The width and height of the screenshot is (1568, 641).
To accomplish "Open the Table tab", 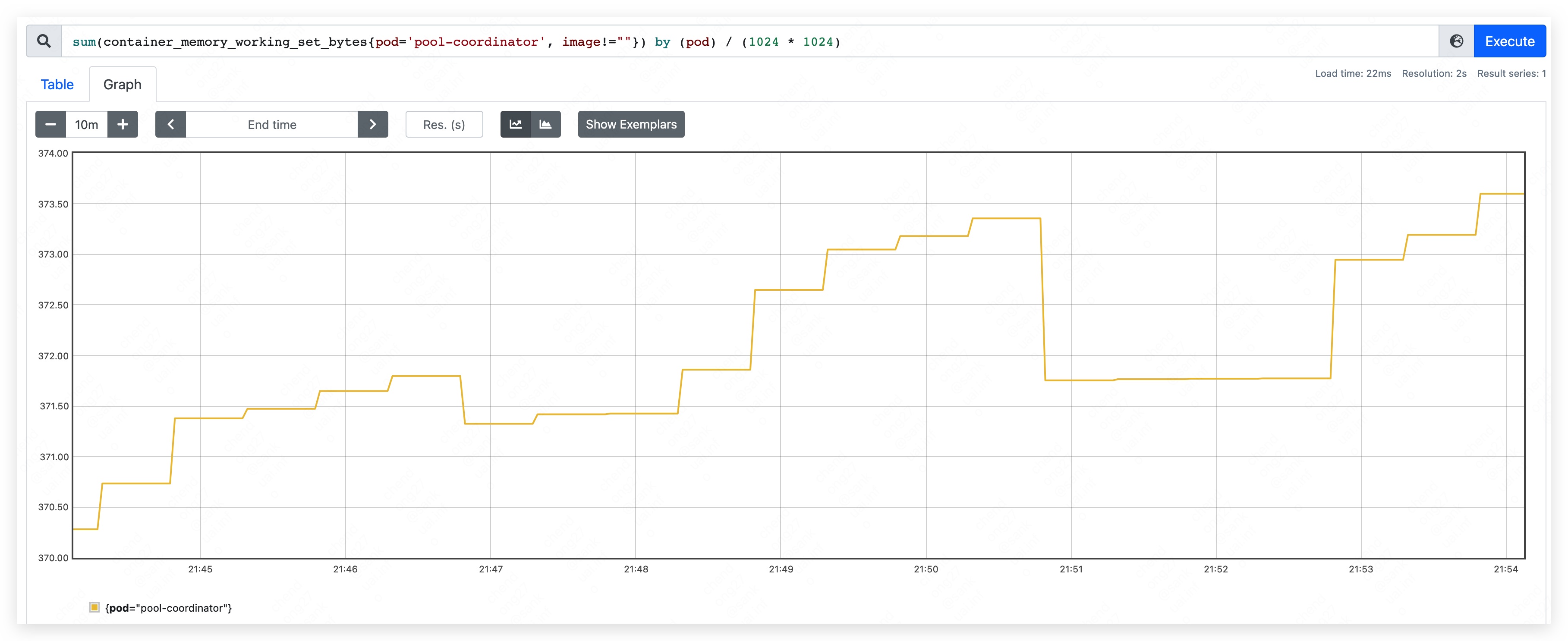I will [57, 85].
